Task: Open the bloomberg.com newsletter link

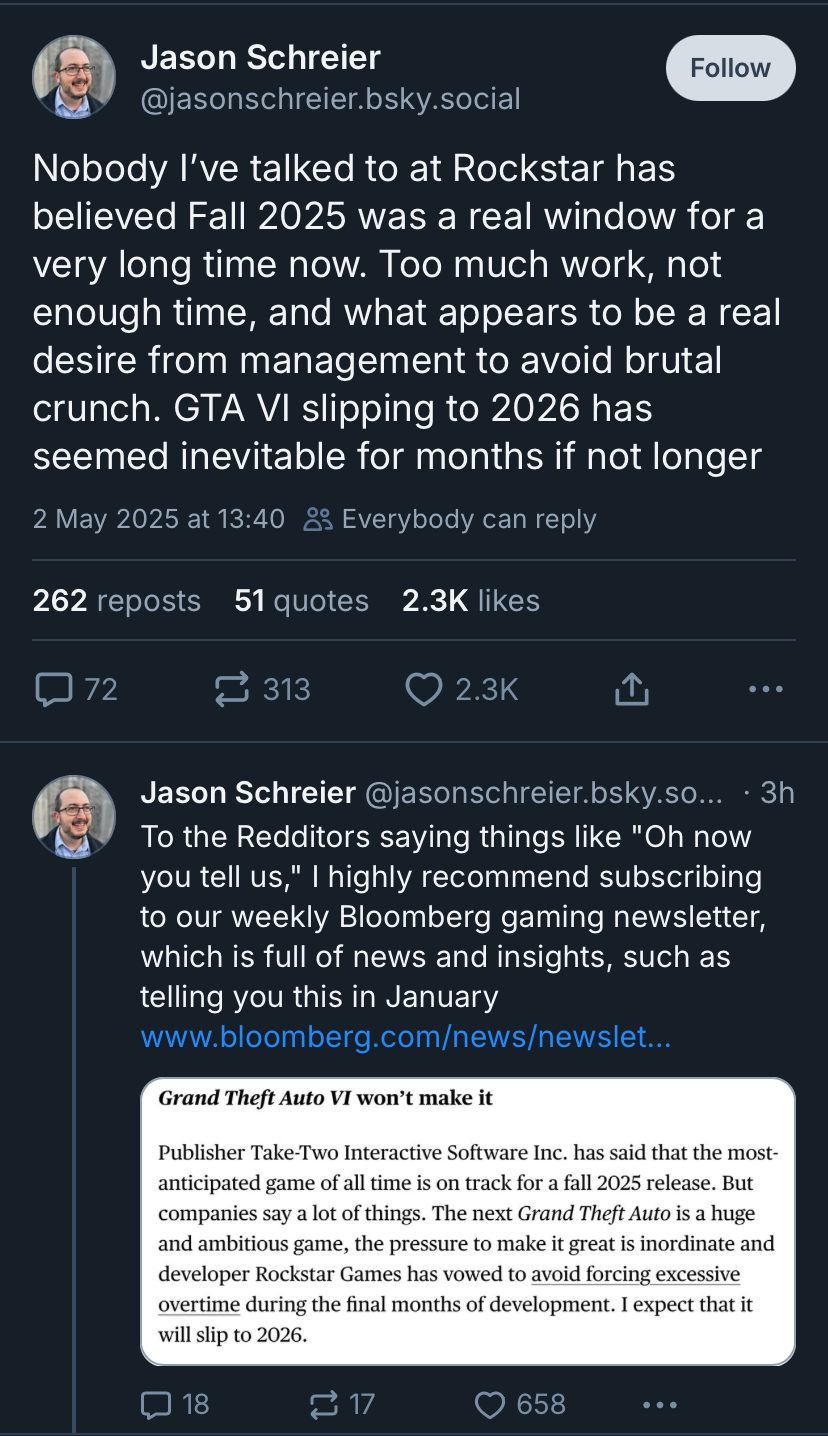Action: point(406,1037)
